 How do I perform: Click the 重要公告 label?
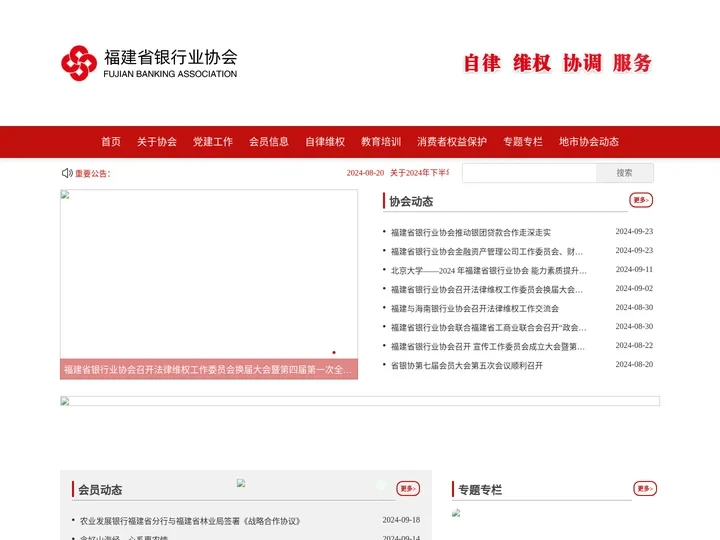[93, 174]
